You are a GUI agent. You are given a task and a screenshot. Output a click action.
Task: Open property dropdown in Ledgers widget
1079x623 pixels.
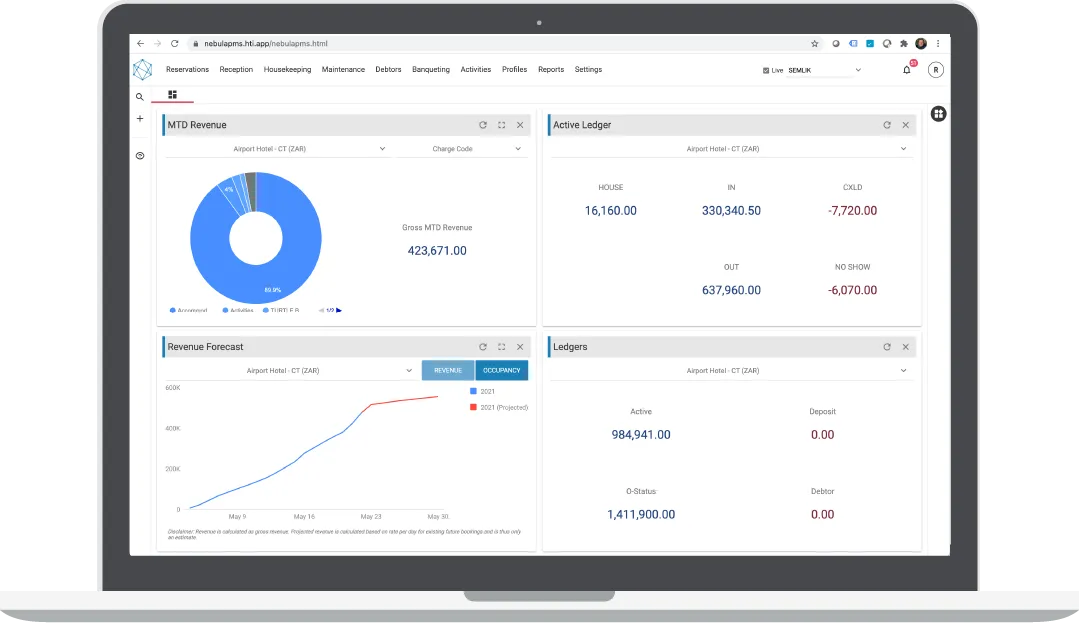pyautogui.click(x=731, y=370)
